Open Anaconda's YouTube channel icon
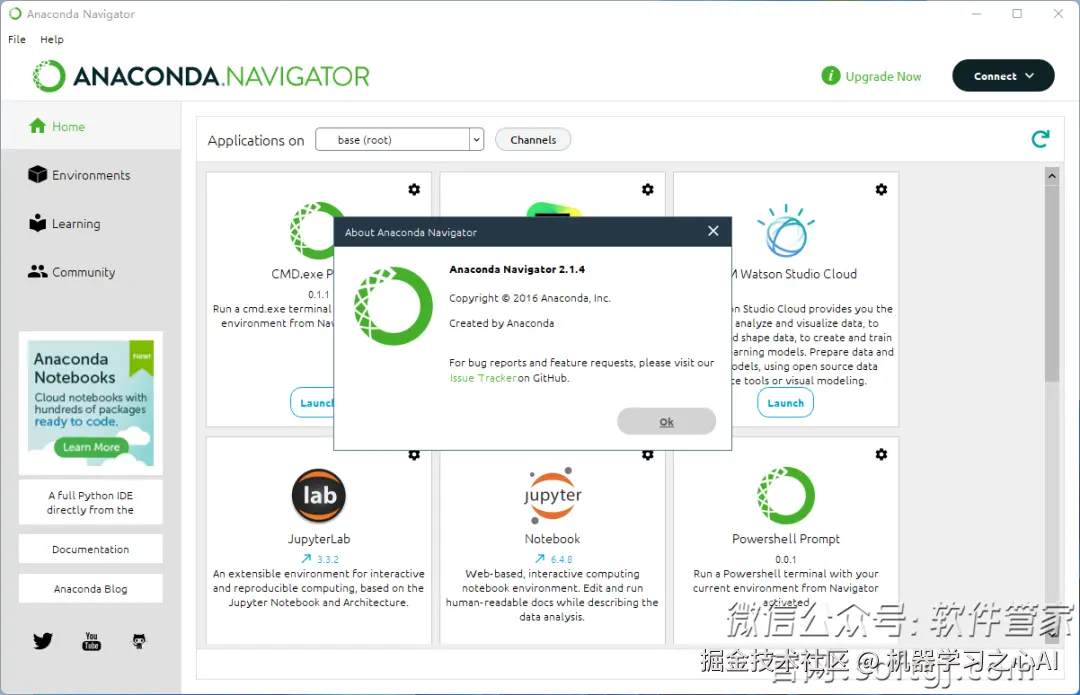Viewport: 1080px width, 695px height. point(91,641)
